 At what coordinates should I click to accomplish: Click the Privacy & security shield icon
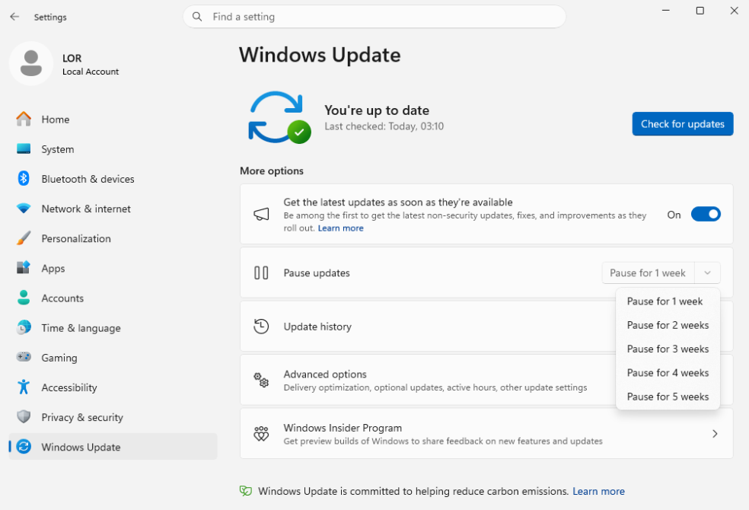tap(23, 417)
